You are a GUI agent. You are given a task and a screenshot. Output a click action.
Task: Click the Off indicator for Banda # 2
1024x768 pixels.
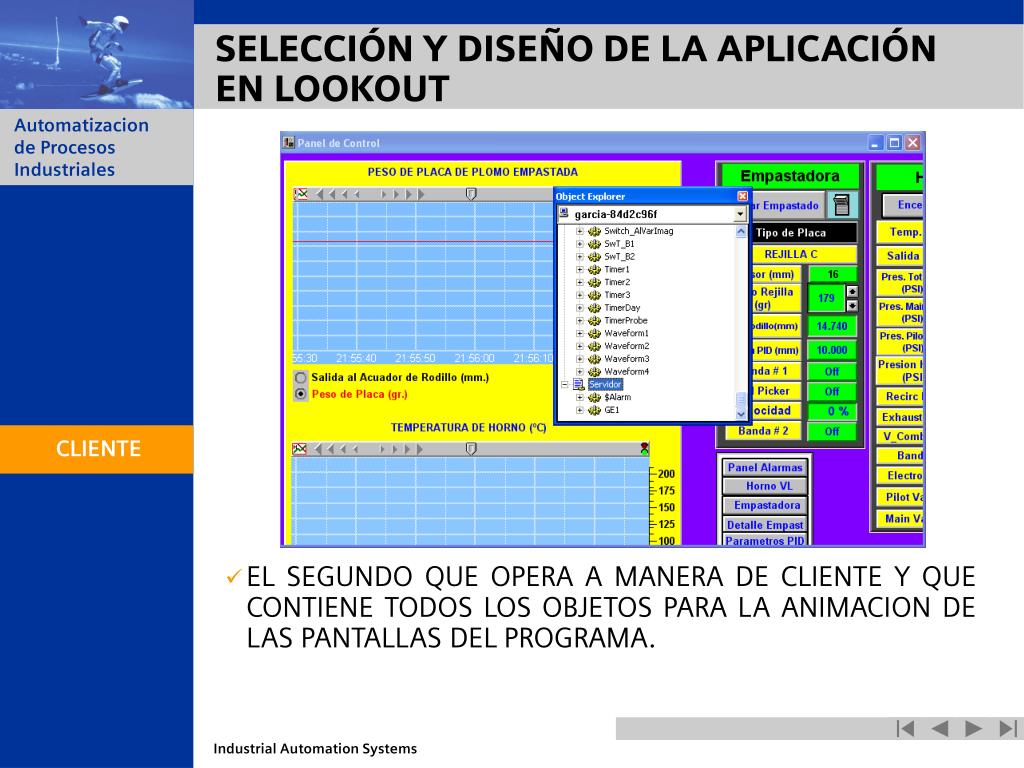831,431
